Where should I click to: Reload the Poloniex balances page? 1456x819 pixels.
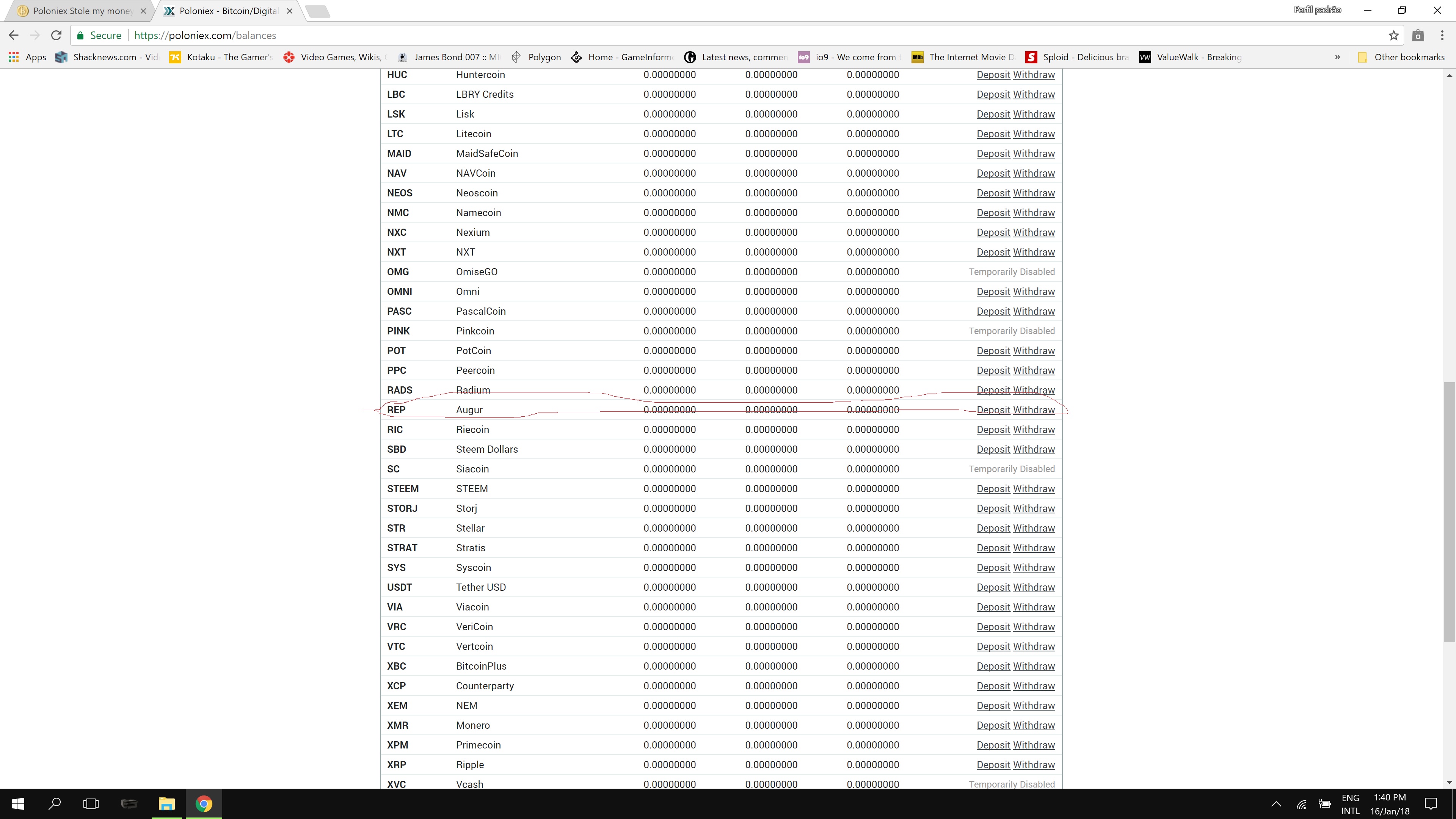(x=56, y=35)
